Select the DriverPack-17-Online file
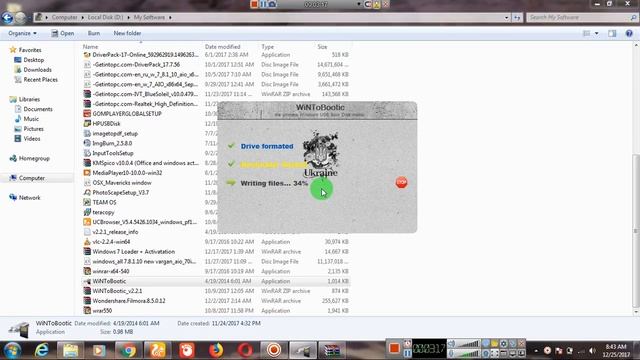The width and height of the screenshot is (640, 360). [145, 55]
